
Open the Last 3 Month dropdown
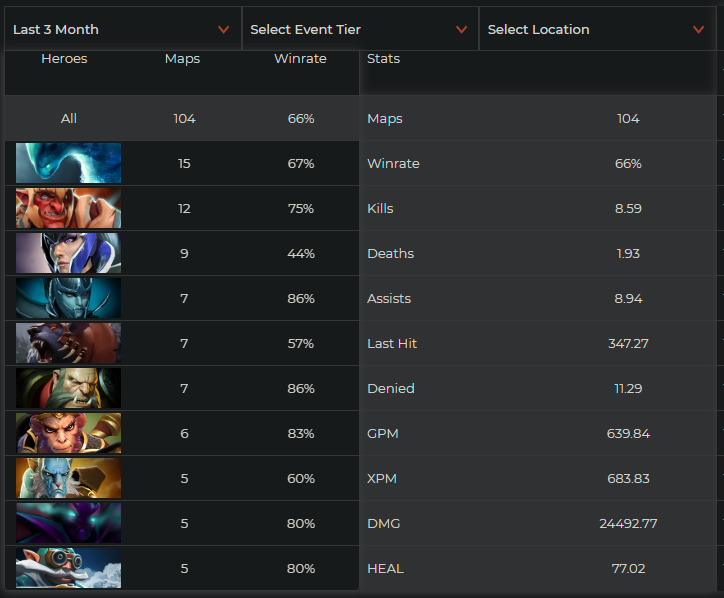121,29
